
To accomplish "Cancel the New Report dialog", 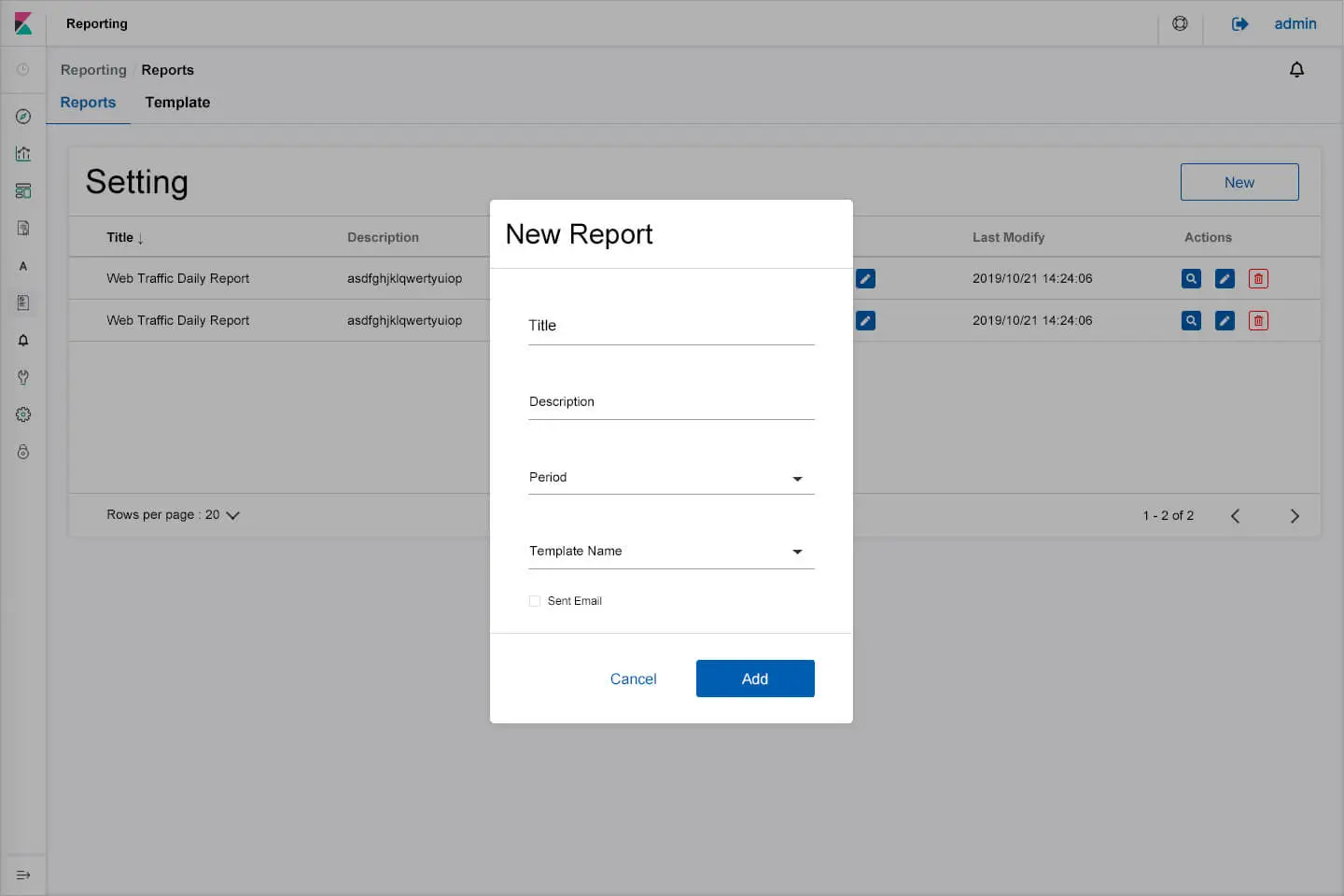I will tap(633, 679).
